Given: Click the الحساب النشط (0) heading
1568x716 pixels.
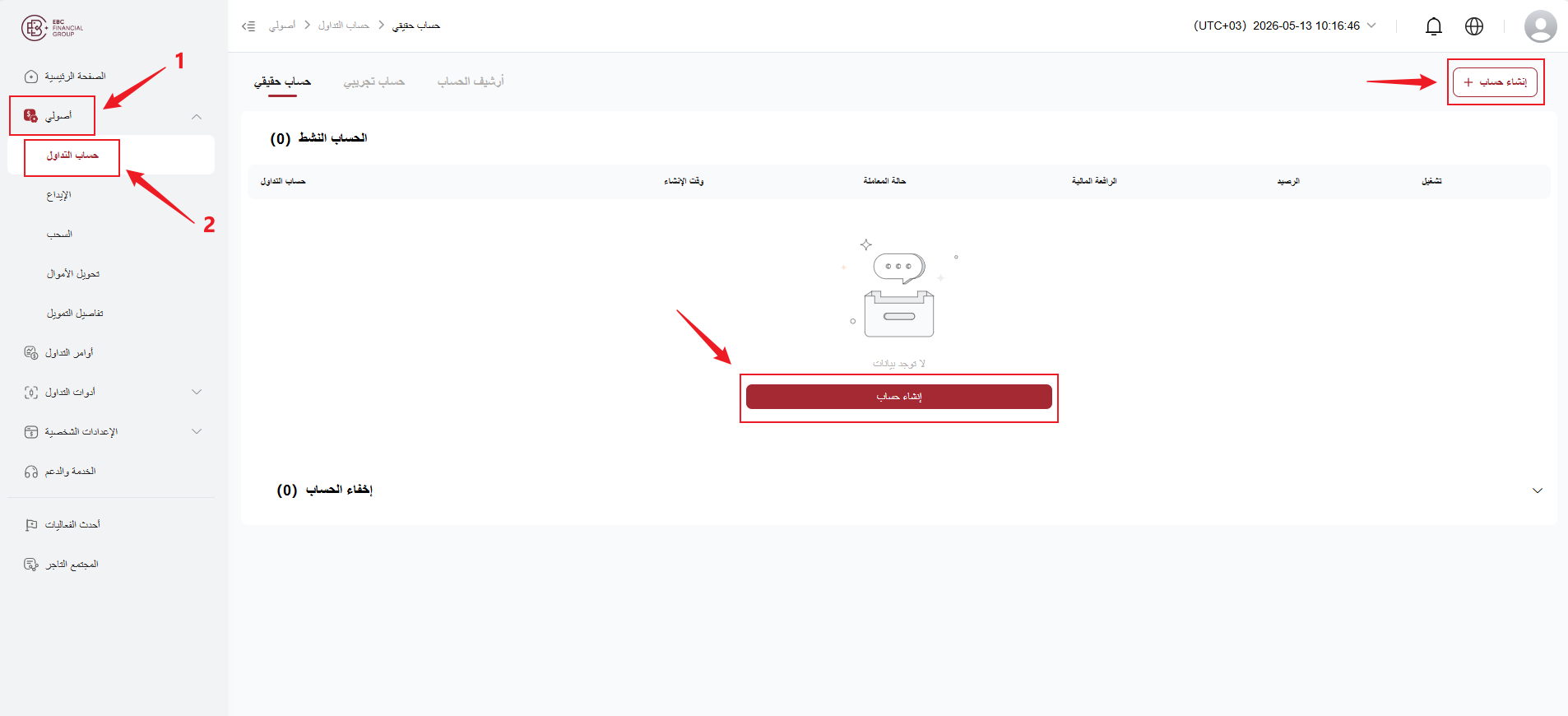Looking at the screenshot, I should (318, 138).
